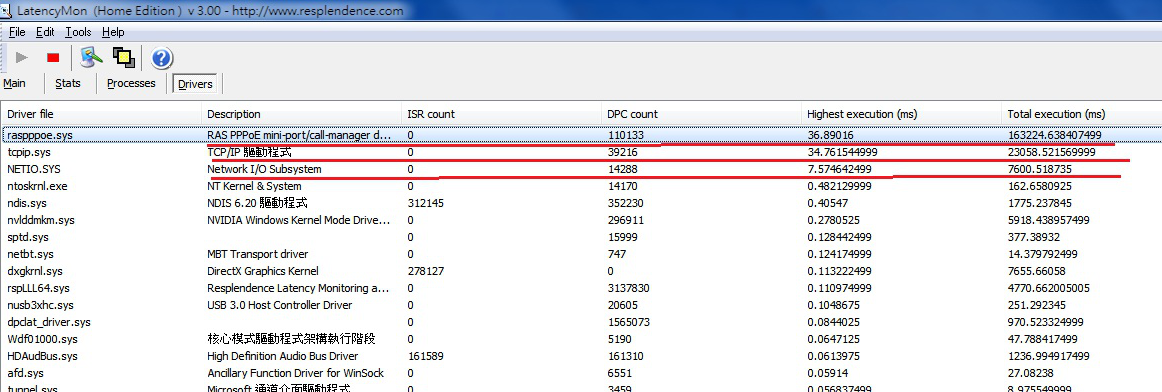Sort by Highest execution (ms) column

901,114
